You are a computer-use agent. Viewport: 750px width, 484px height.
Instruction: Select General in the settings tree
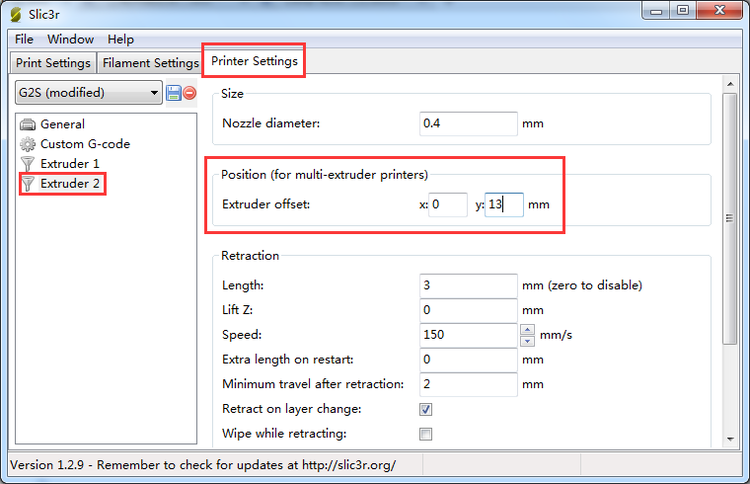tap(62, 124)
